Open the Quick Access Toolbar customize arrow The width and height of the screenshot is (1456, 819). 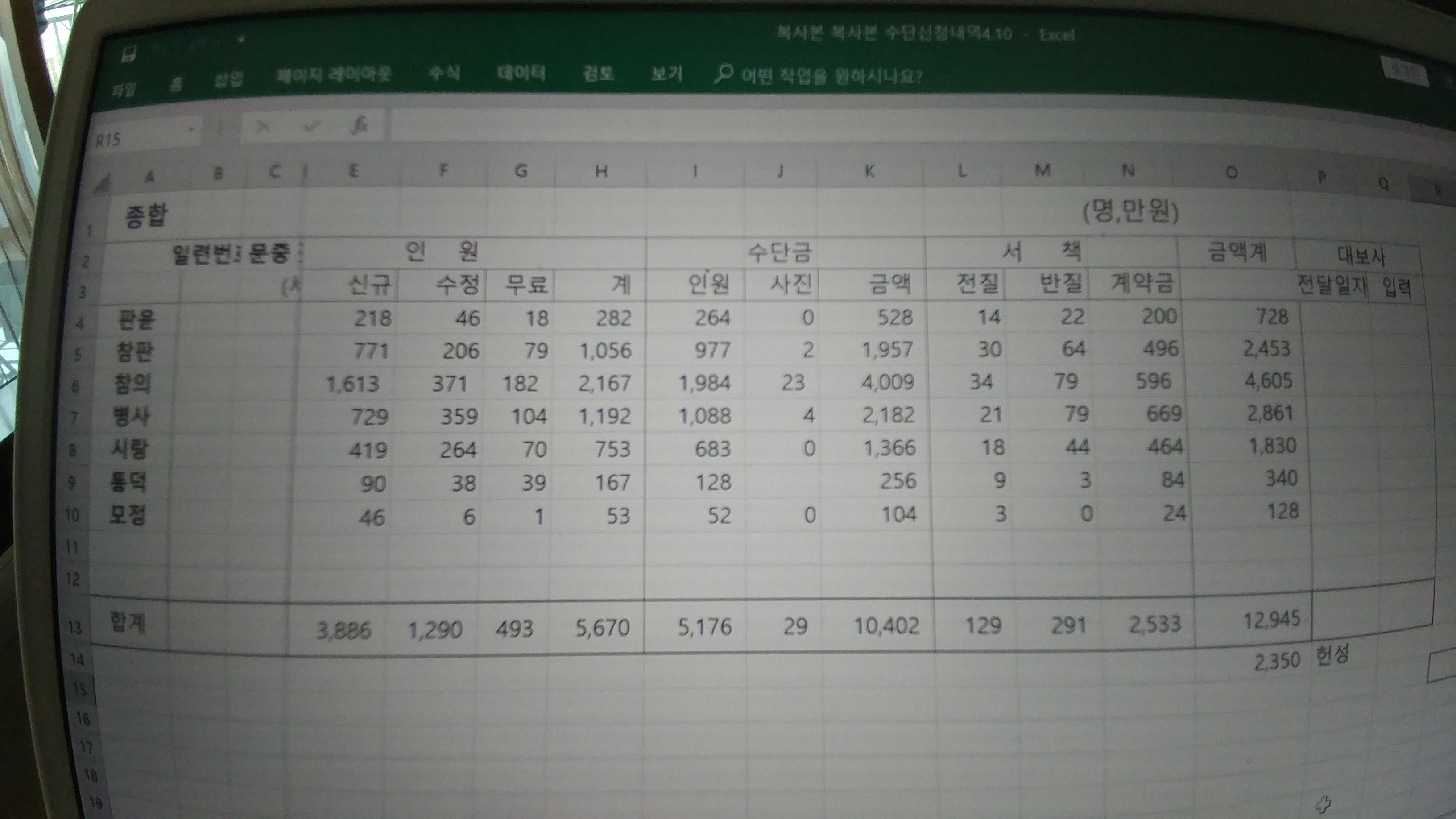point(241,40)
